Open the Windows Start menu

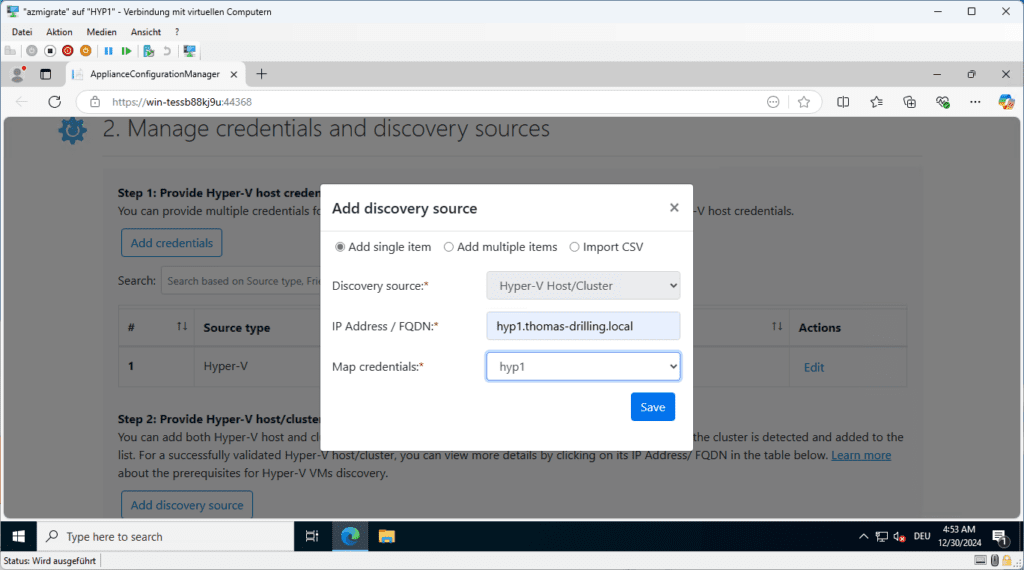click(x=18, y=536)
